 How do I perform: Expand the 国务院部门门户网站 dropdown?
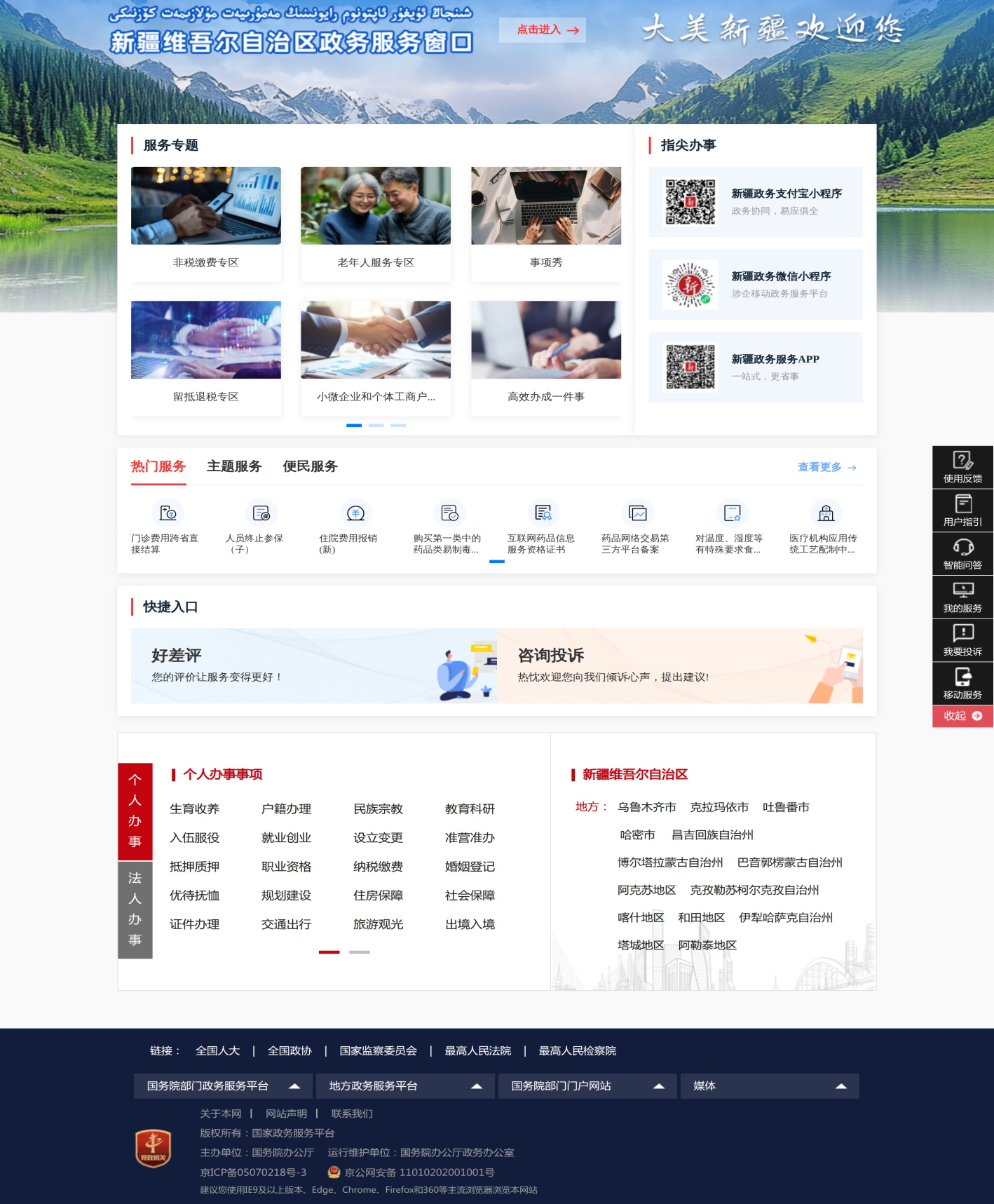coord(588,1085)
